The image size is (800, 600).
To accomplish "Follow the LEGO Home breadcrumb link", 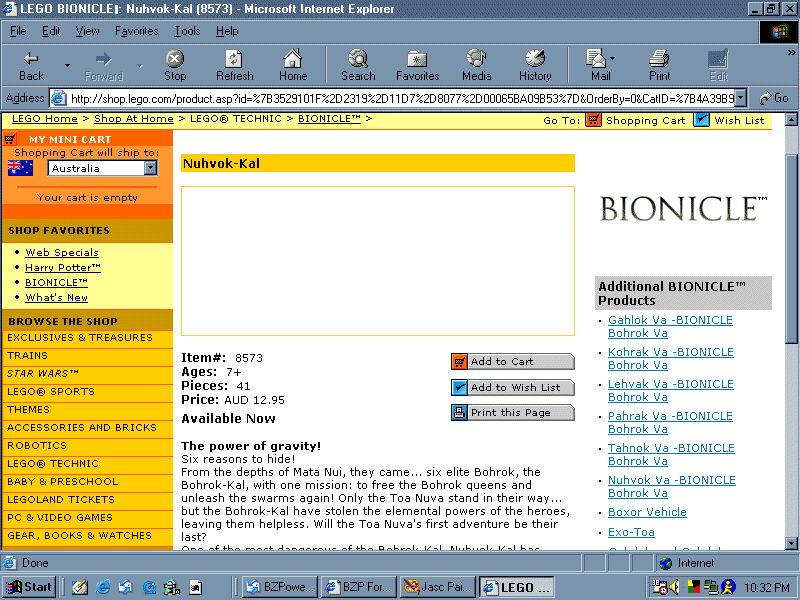I will click(x=45, y=119).
